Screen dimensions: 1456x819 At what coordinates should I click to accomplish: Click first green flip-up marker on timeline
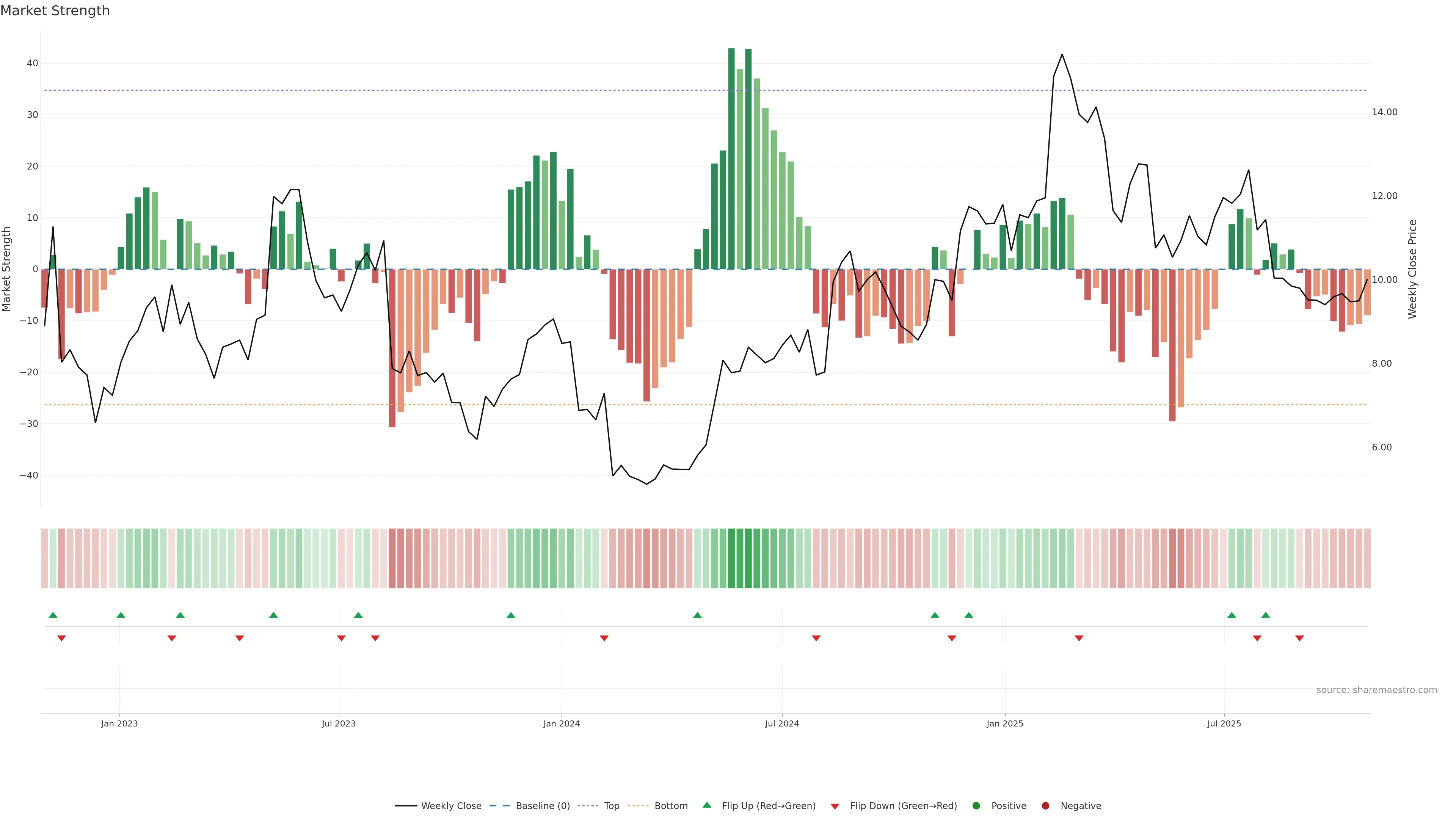[53, 615]
